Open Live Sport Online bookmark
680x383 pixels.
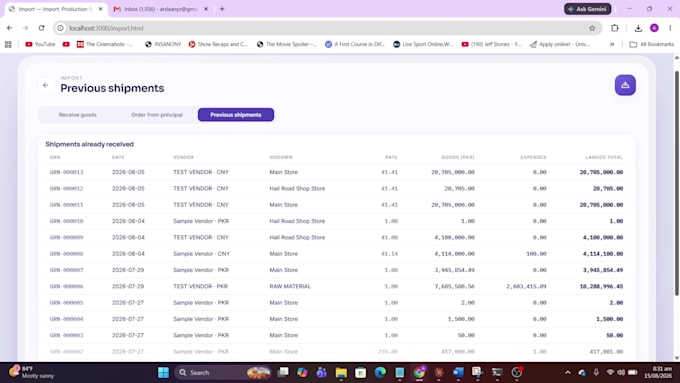point(423,44)
